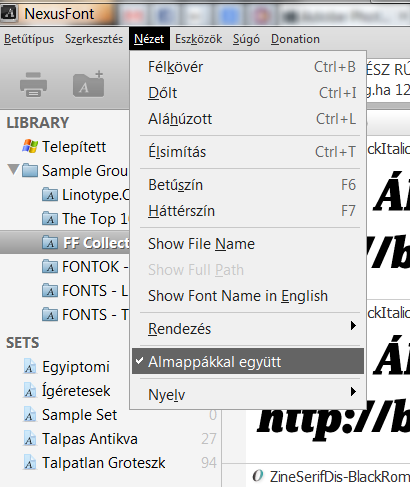Select Telepített installed fonts
This screenshot has height=487, width=410.
point(74,147)
